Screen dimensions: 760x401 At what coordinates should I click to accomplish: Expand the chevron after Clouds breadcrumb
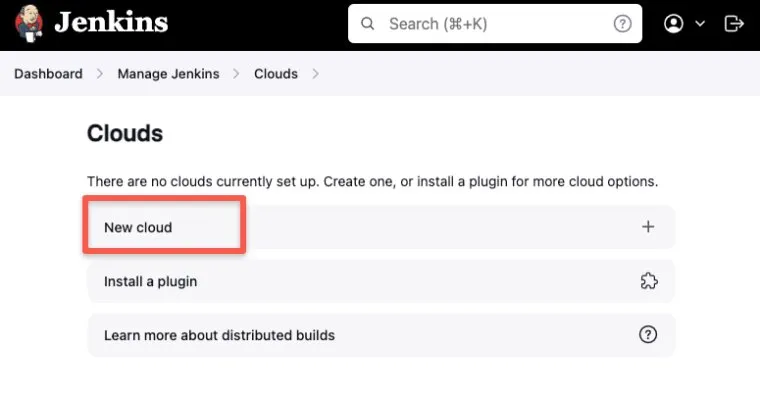point(316,74)
